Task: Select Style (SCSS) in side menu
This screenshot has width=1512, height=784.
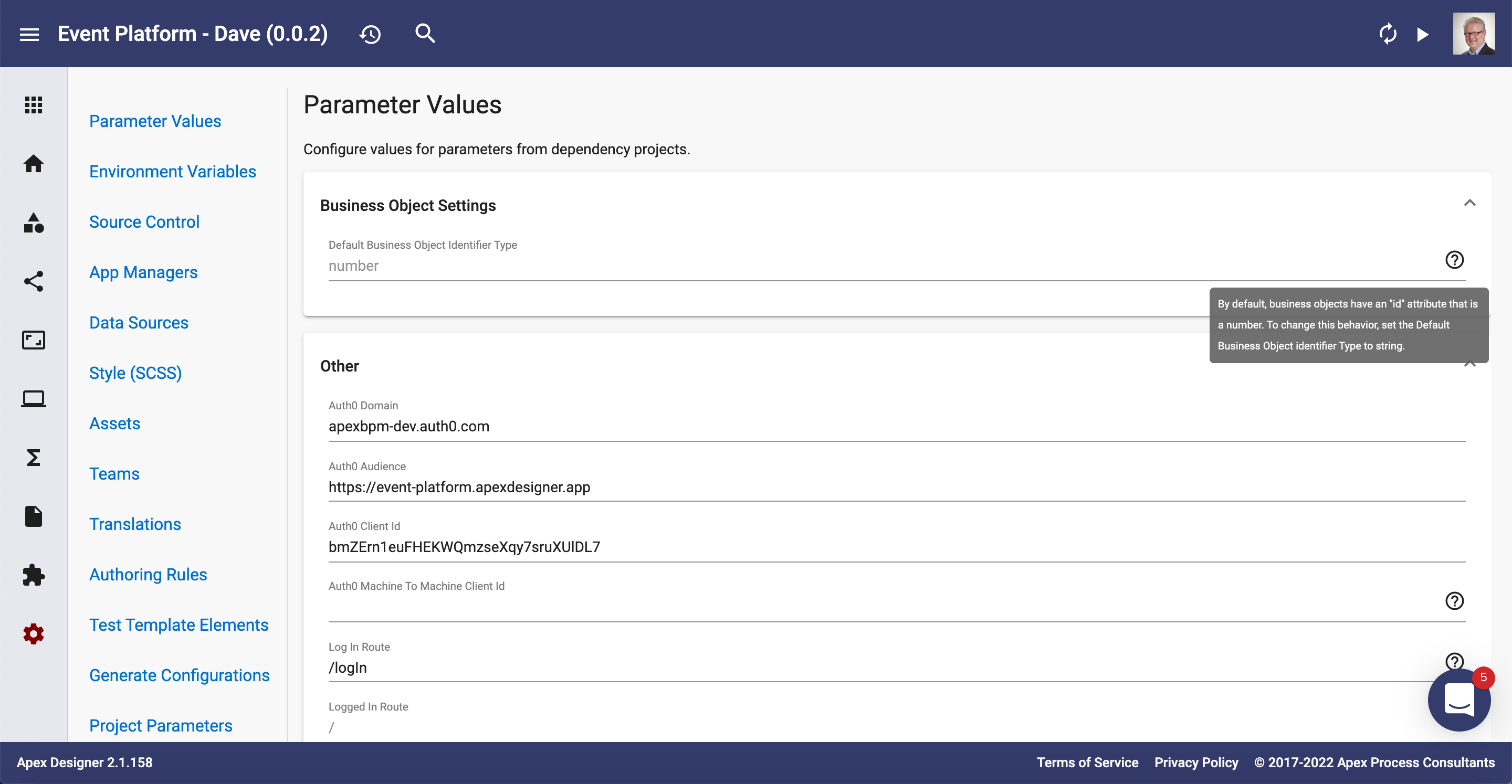Action: coord(135,373)
